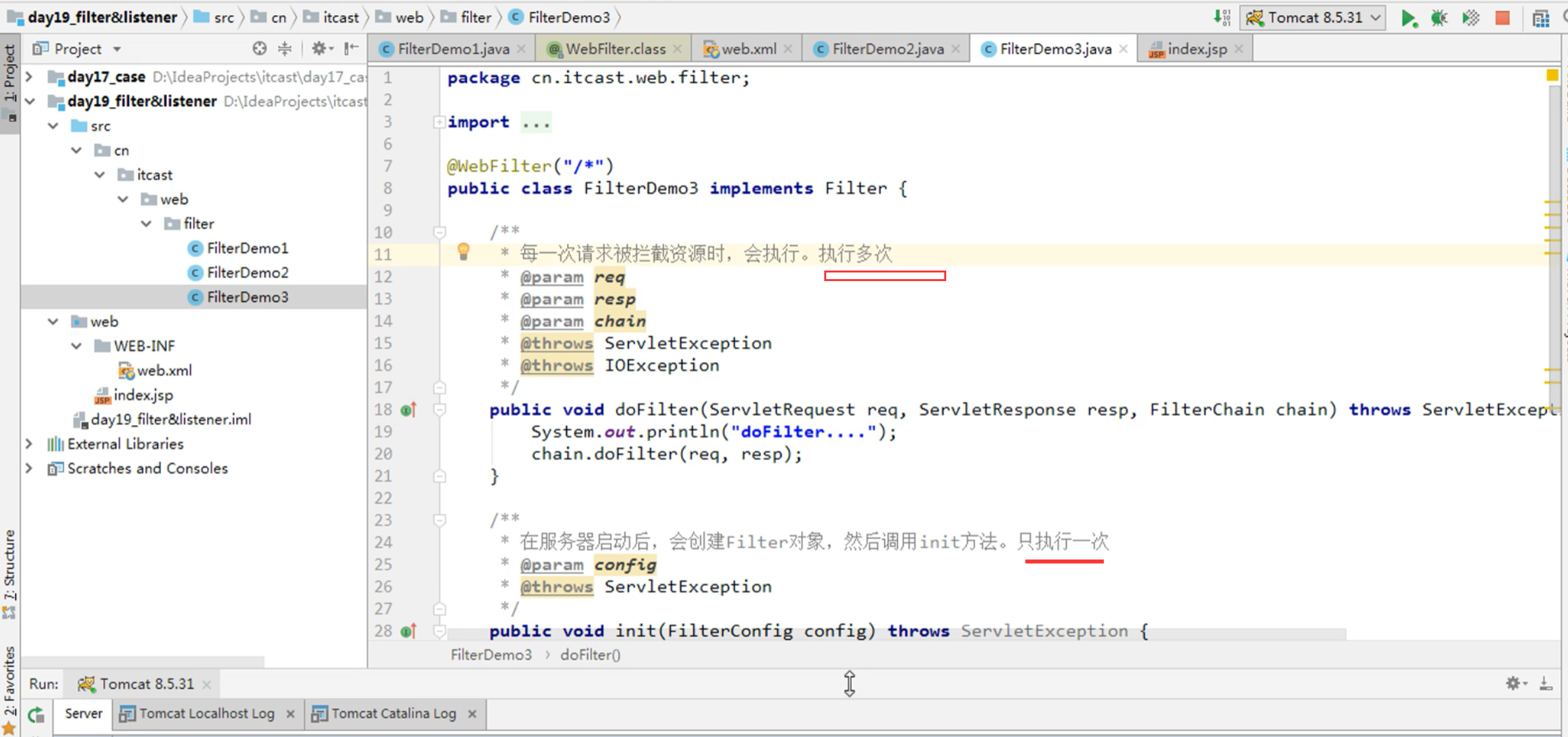Click the Project panel settings gear
The width and height of the screenshot is (1568, 737).
click(319, 48)
